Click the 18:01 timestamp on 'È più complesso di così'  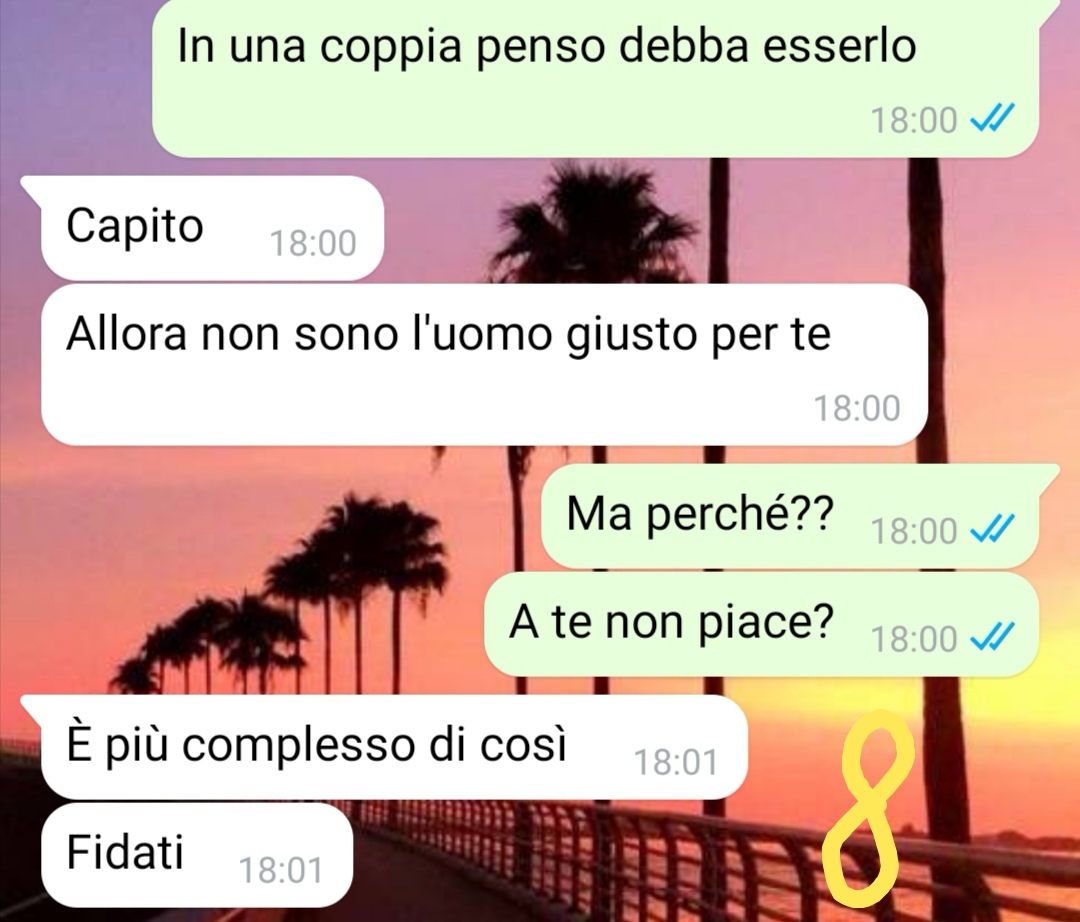coord(676,762)
